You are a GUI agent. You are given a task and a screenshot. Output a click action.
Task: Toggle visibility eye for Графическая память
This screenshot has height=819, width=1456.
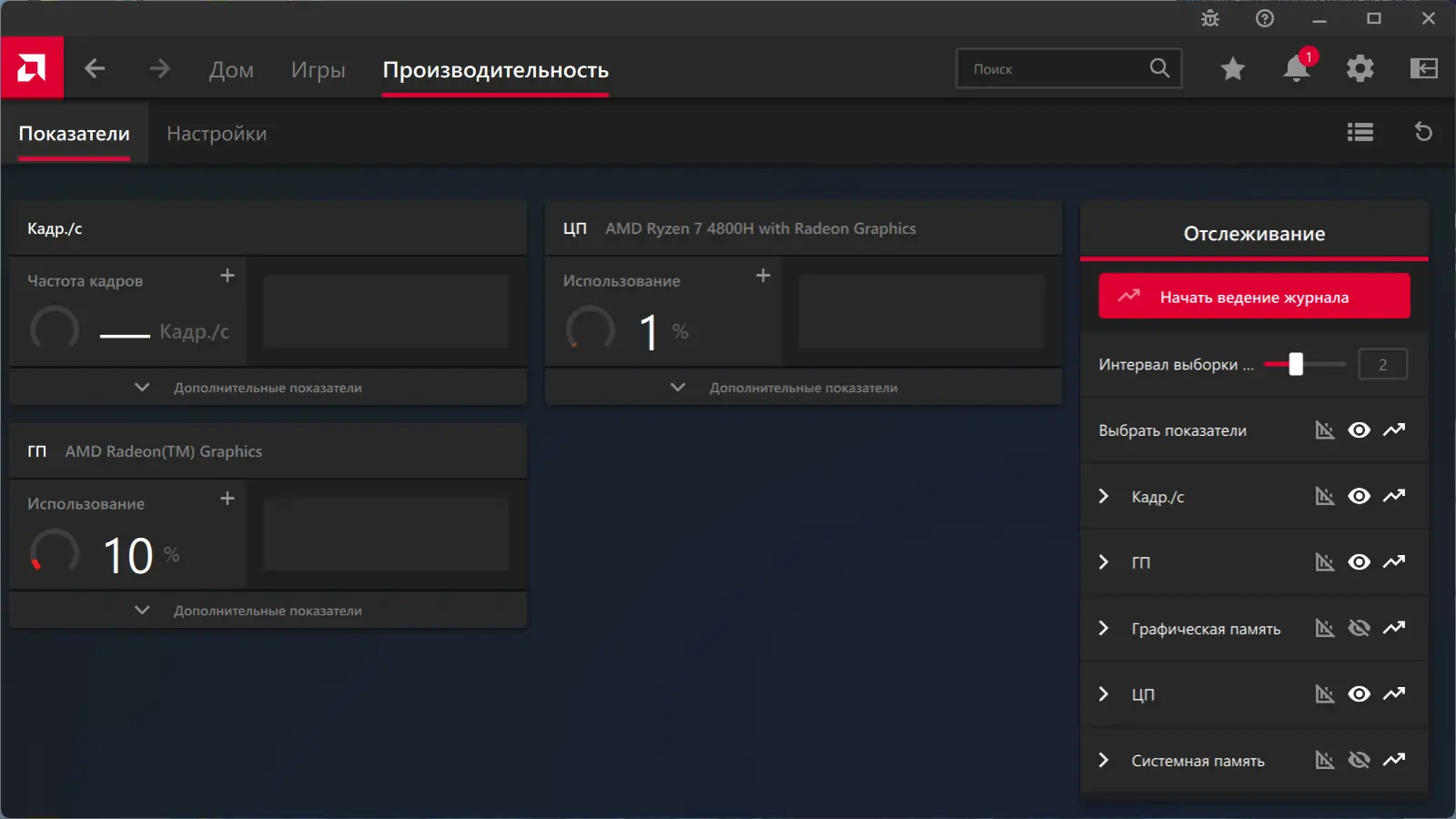pos(1359,628)
